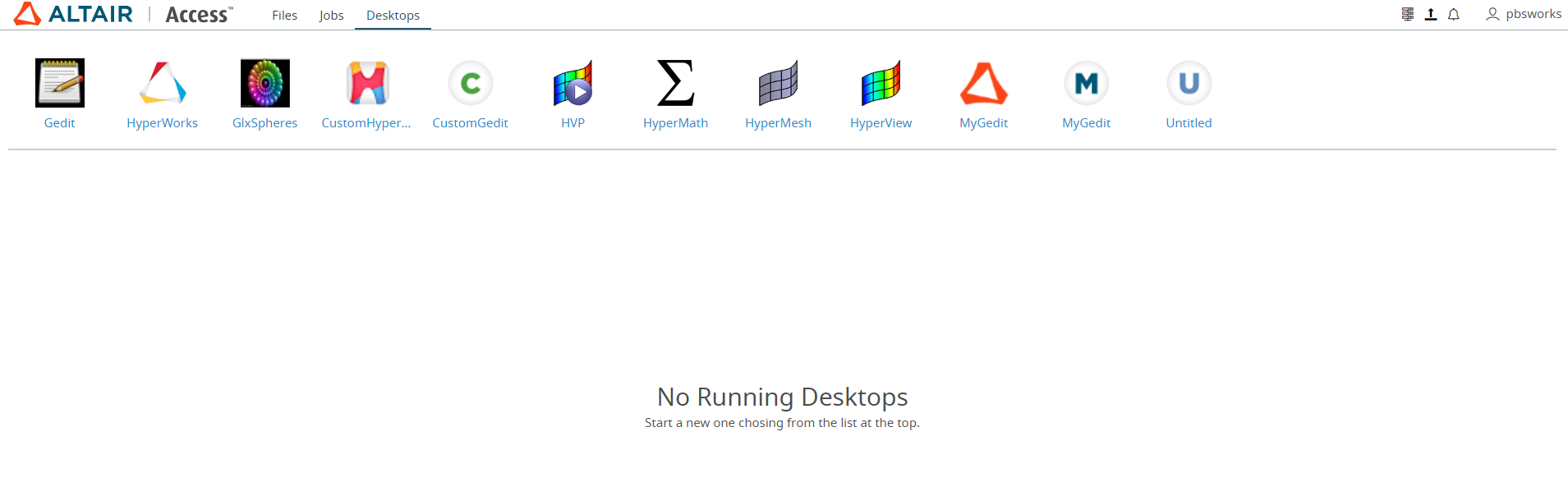This screenshot has height=487, width=1568.
Task: Launch HyperMath with the sigma icon
Action: (676, 83)
